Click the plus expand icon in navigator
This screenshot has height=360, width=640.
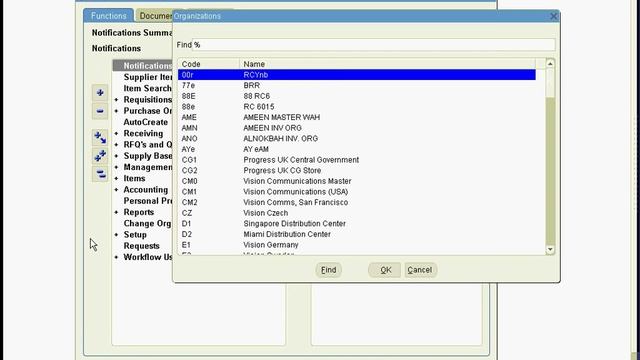(100, 93)
